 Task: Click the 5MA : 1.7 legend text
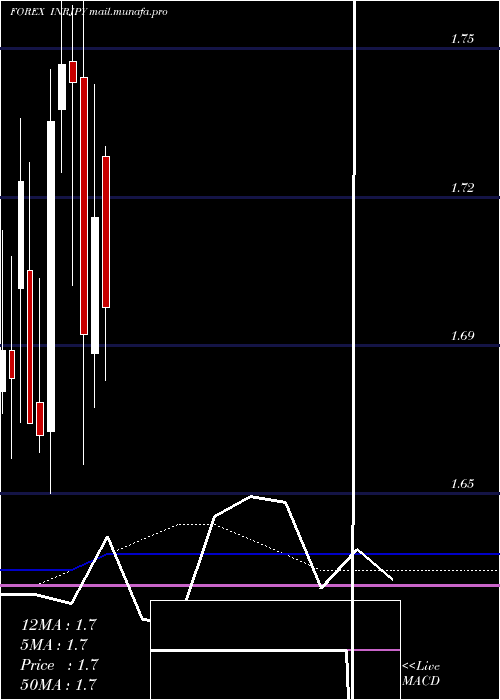click(54, 645)
